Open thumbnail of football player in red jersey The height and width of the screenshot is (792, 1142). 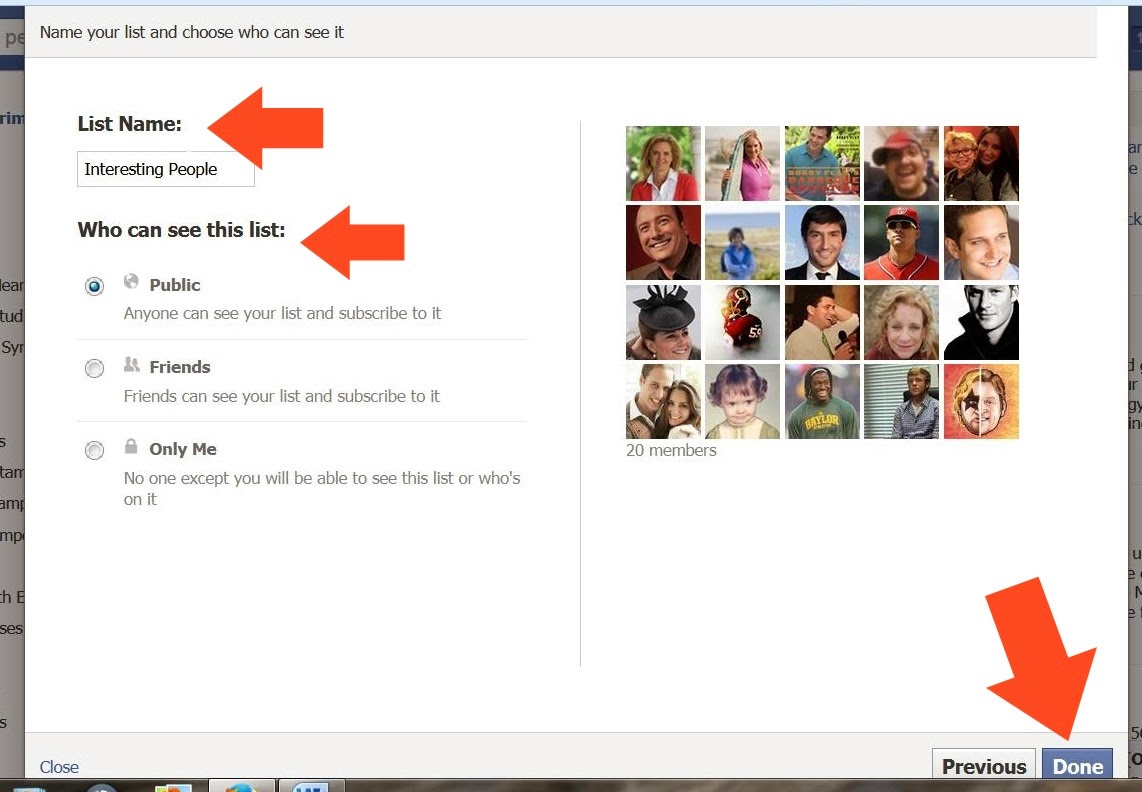coord(742,322)
